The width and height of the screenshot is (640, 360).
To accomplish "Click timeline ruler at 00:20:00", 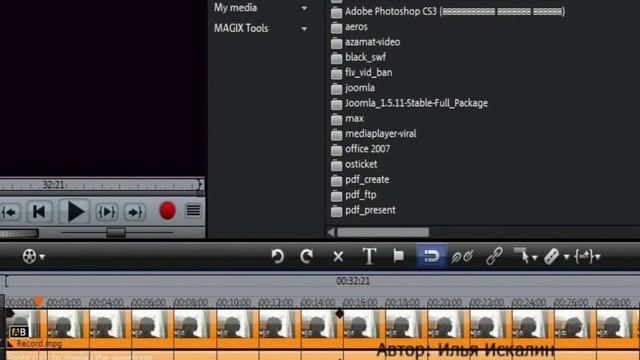I will [x=444, y=303].
